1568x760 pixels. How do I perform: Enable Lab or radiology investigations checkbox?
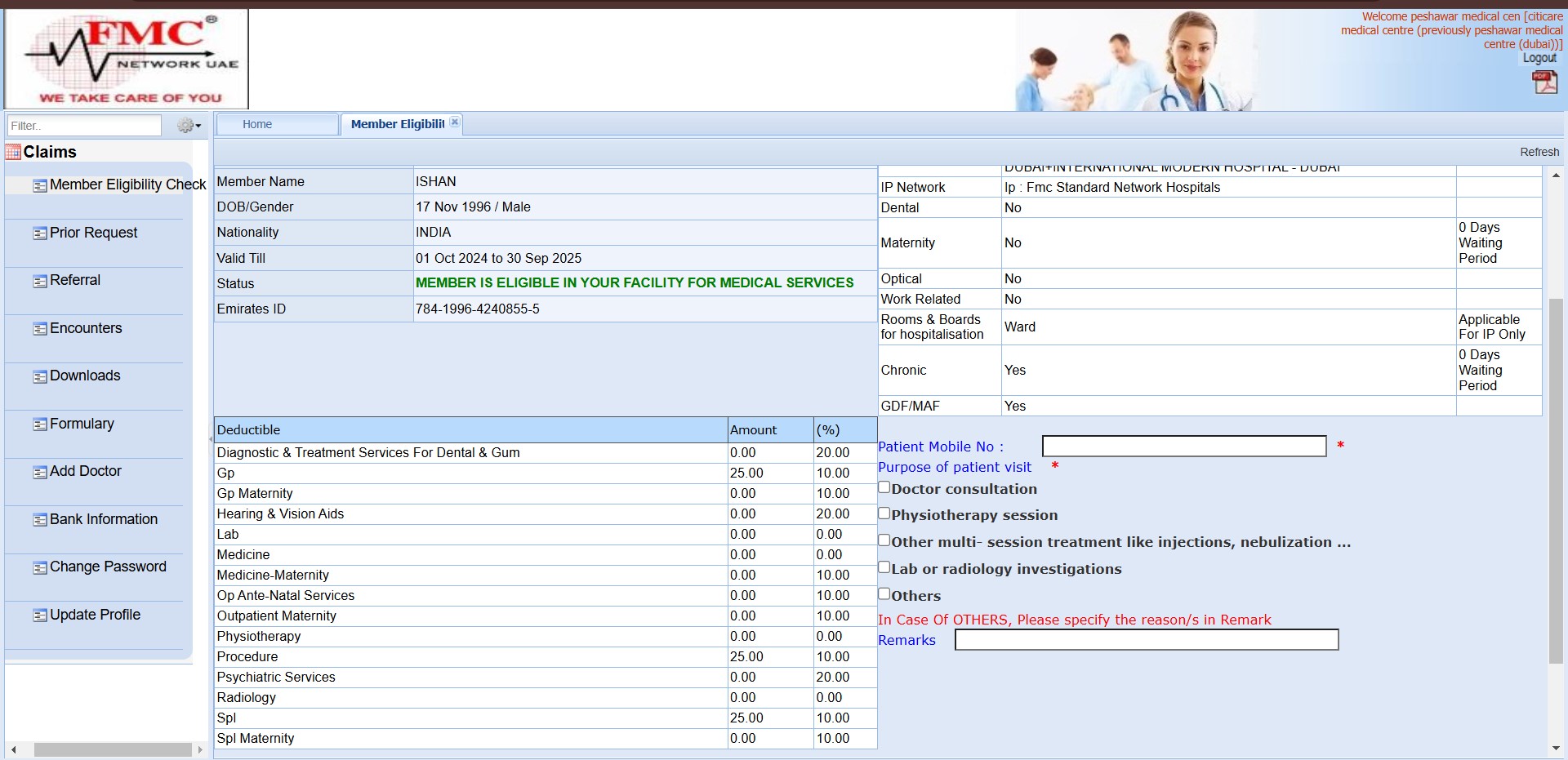point(884,567)
